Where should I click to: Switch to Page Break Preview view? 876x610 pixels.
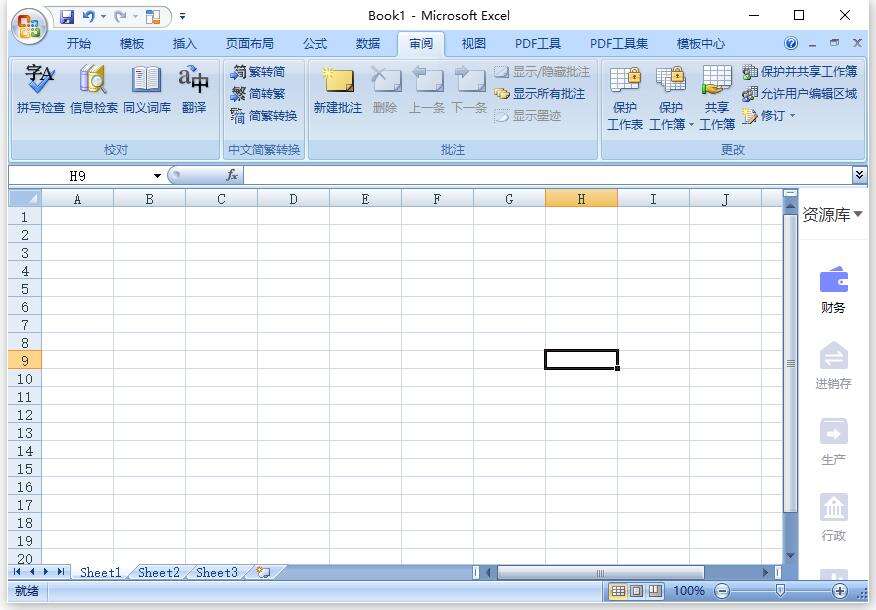(x=655, y=591)
